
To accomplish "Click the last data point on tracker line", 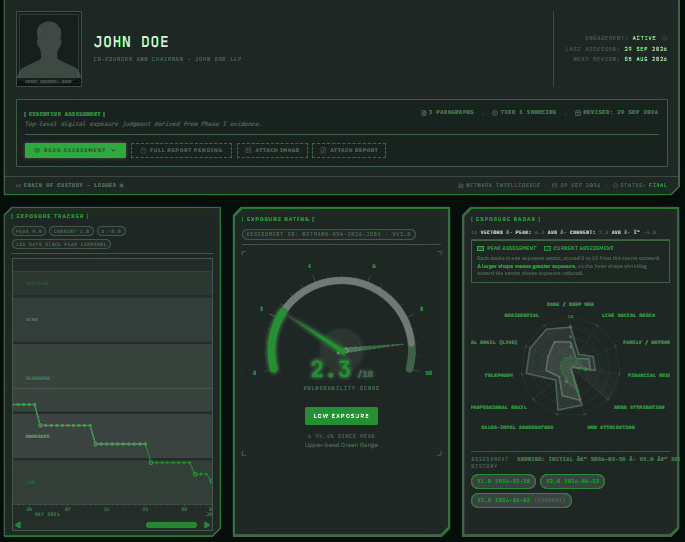I will [211, 481].
